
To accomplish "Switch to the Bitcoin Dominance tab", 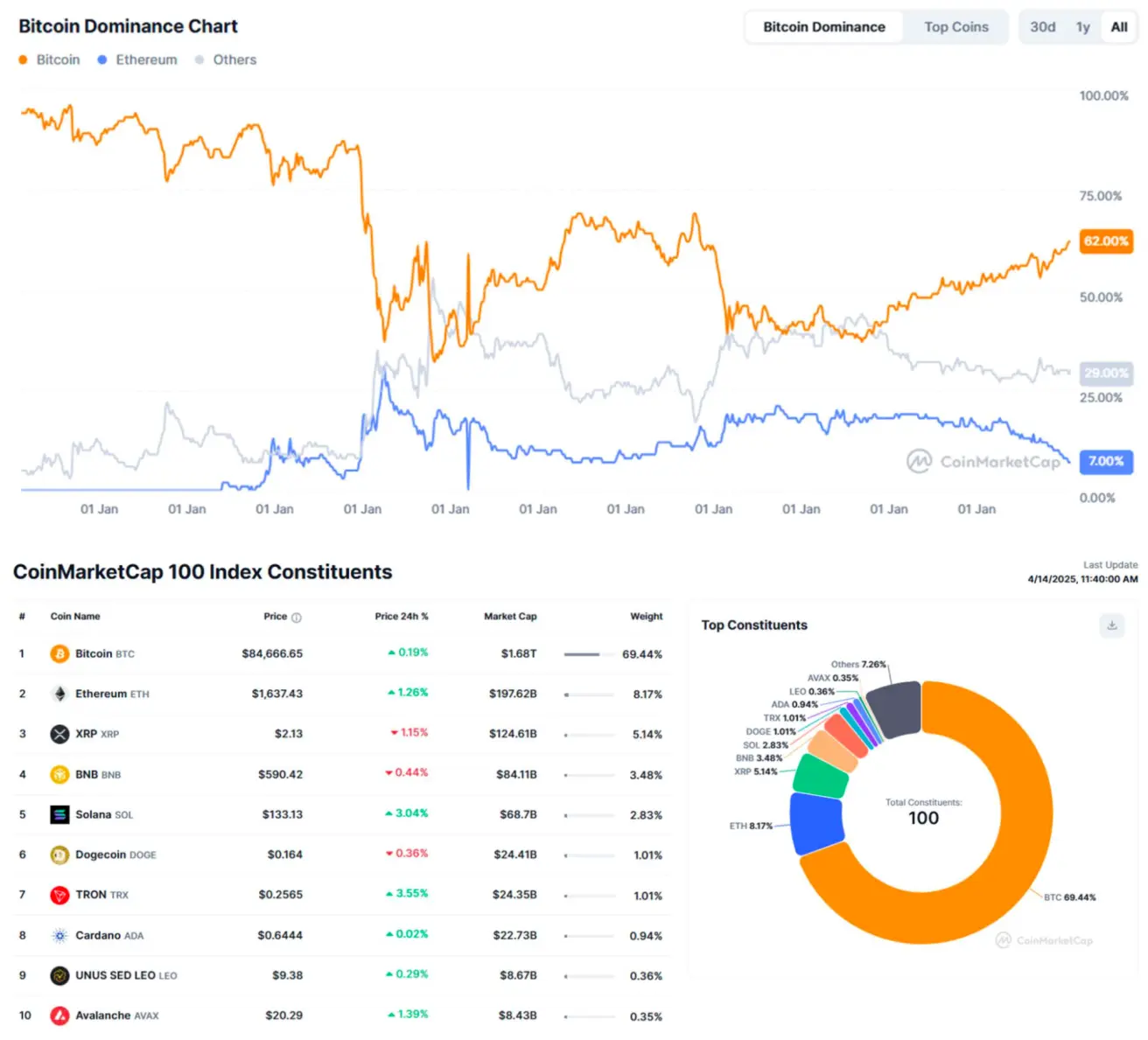I will pos(824,27).
